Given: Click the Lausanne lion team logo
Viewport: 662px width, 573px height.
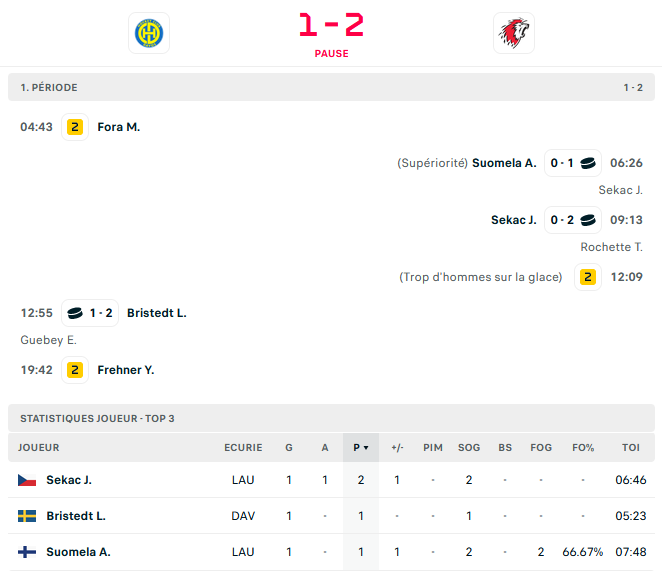Looking at the screenshot, I should click(514, 33).
